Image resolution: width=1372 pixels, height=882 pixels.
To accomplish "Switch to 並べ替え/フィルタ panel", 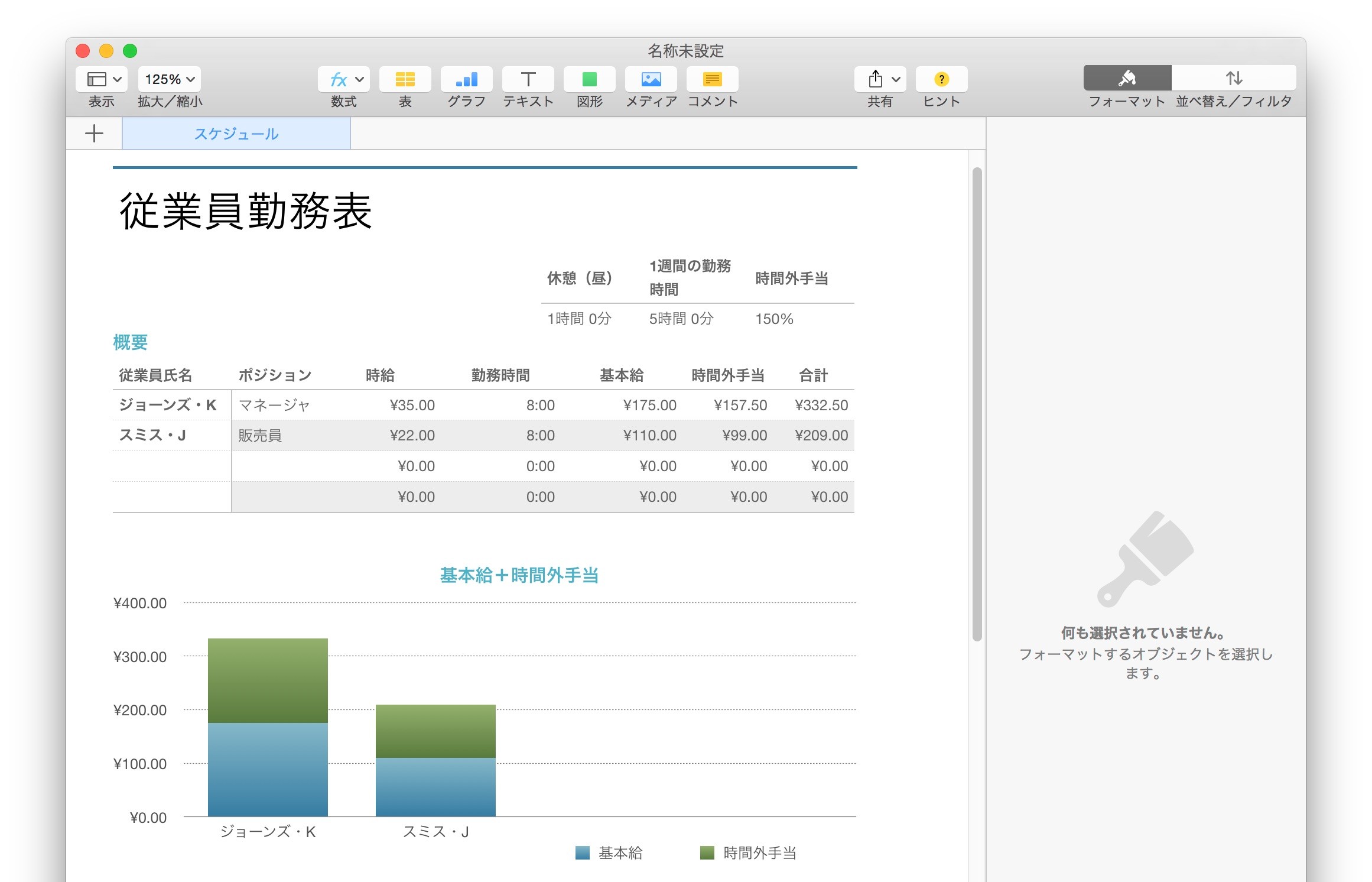I will tap(1233, 78).
